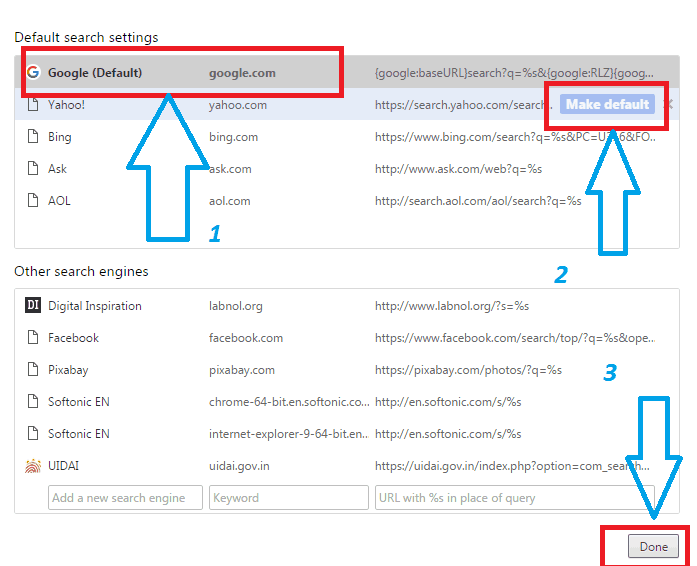Click the www.bing.com search URL
This screenshot has height=566, width=697.
click(515, 137)
